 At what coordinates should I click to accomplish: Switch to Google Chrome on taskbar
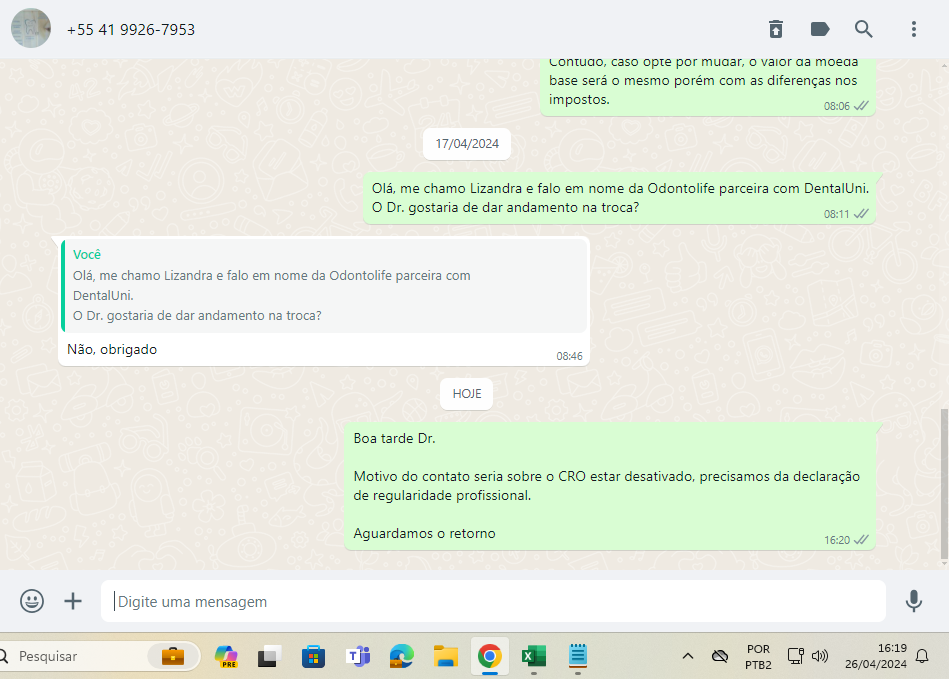click(490, 656)
